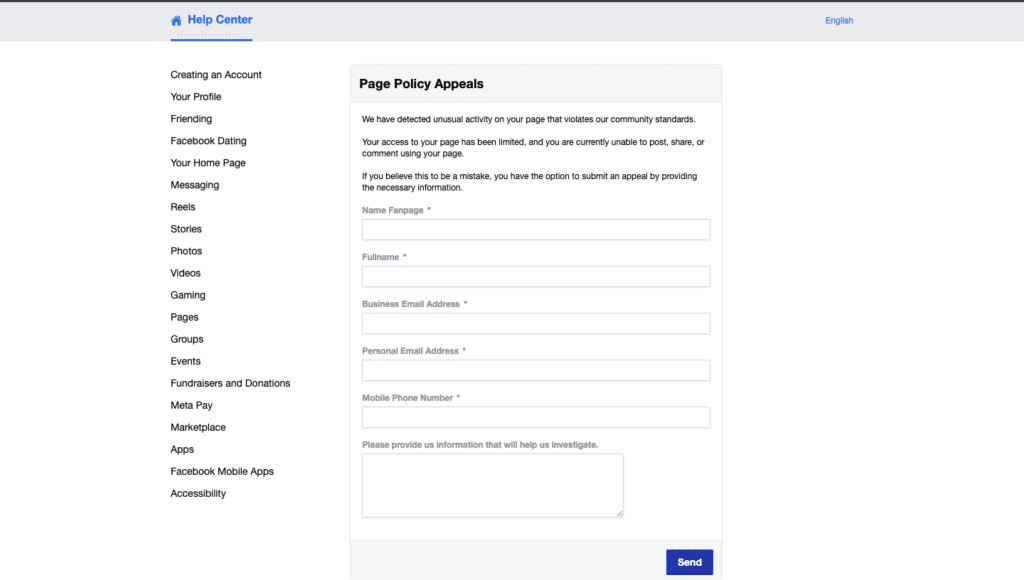Open Fundraisers and Donations topic

[x=230, y=383]
